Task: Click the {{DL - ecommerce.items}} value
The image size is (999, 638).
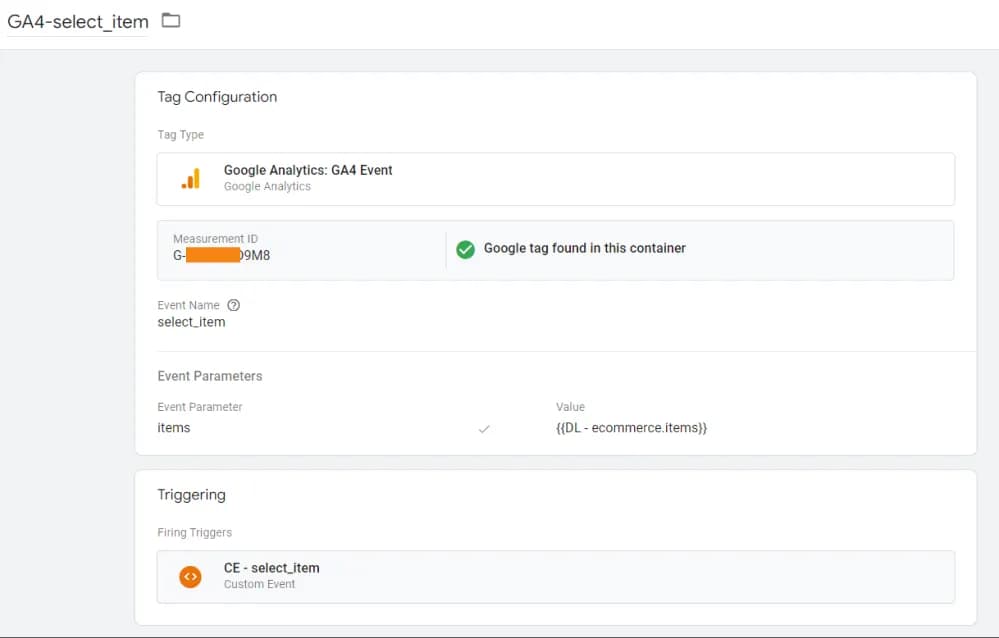Action: (x=631, y=428)
